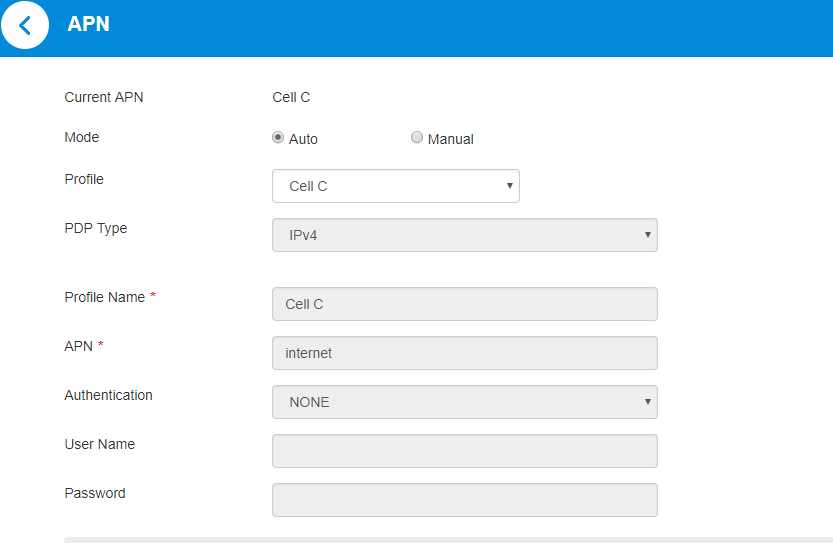Click the Current APN label
Image resolution: width=833 pixels, height=543 pixels.
point(104,97)
